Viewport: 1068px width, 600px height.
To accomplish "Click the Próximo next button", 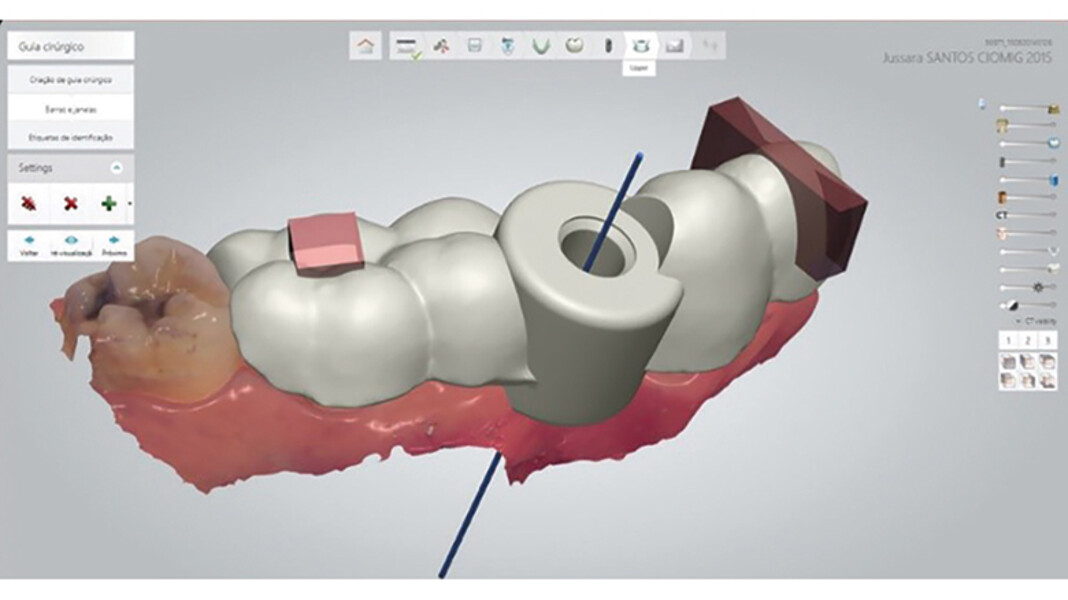I will (114, 245).
